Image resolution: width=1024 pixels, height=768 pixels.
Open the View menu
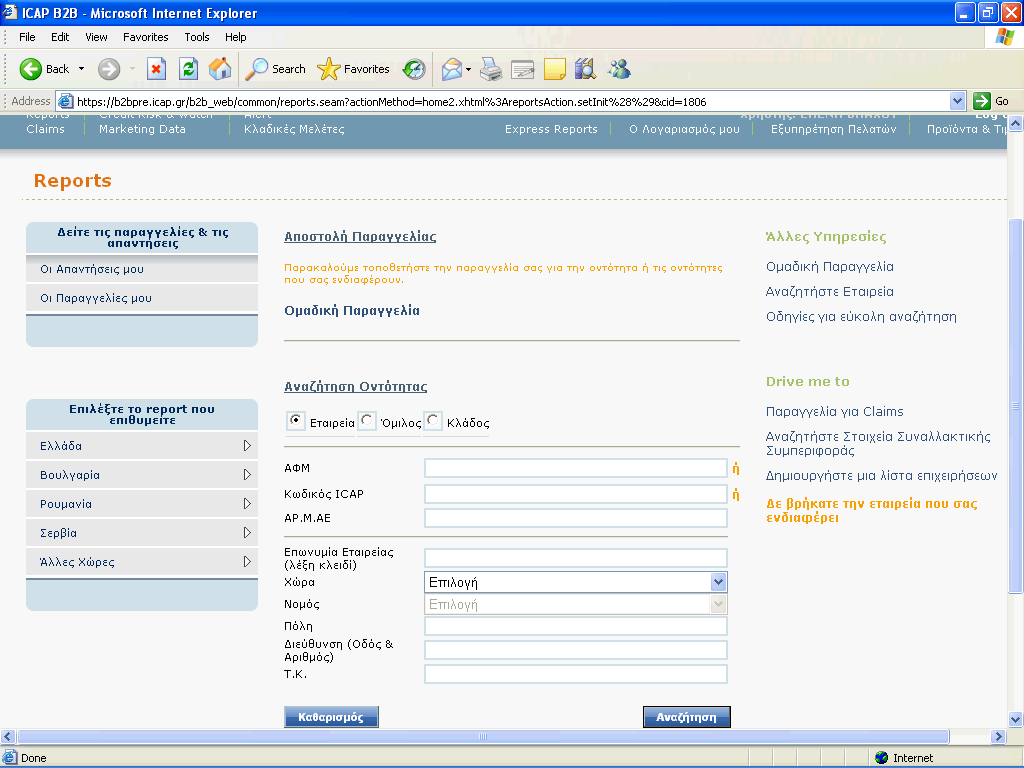(96, 37)
